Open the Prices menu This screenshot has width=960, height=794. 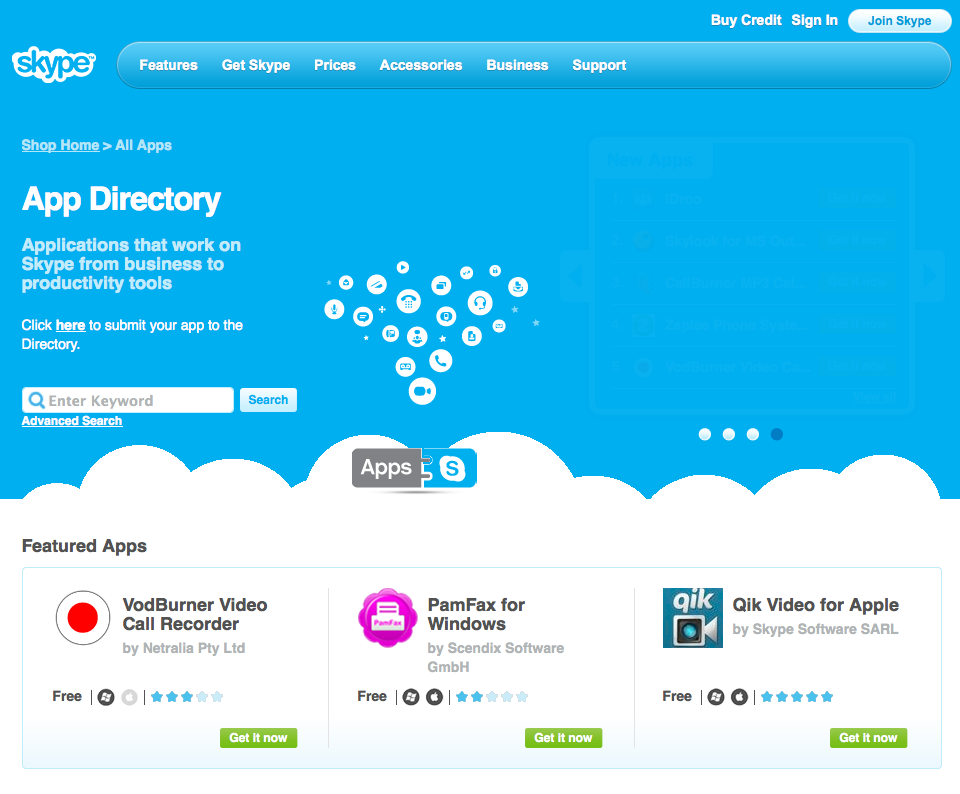tap(335, 65)
